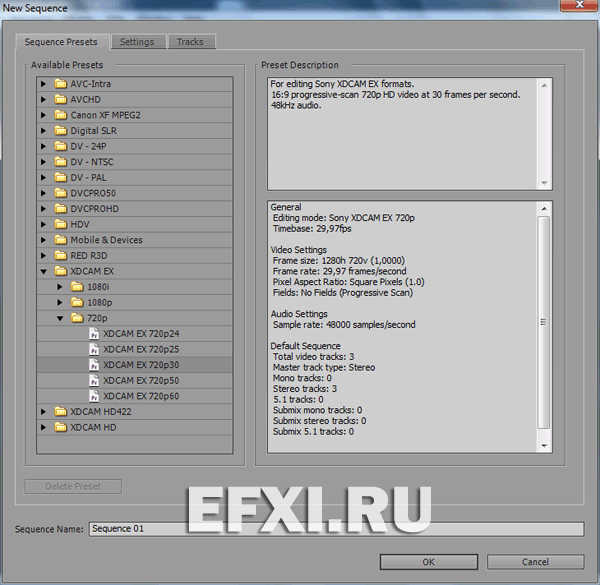Click the HDV folder icon

point(60,224)
